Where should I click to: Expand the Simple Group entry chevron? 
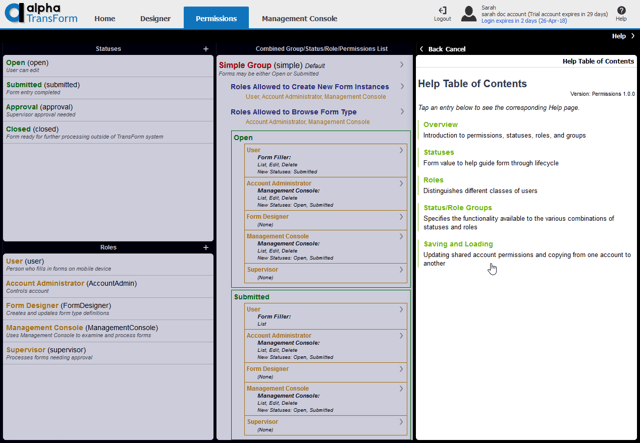click(402, 66)
